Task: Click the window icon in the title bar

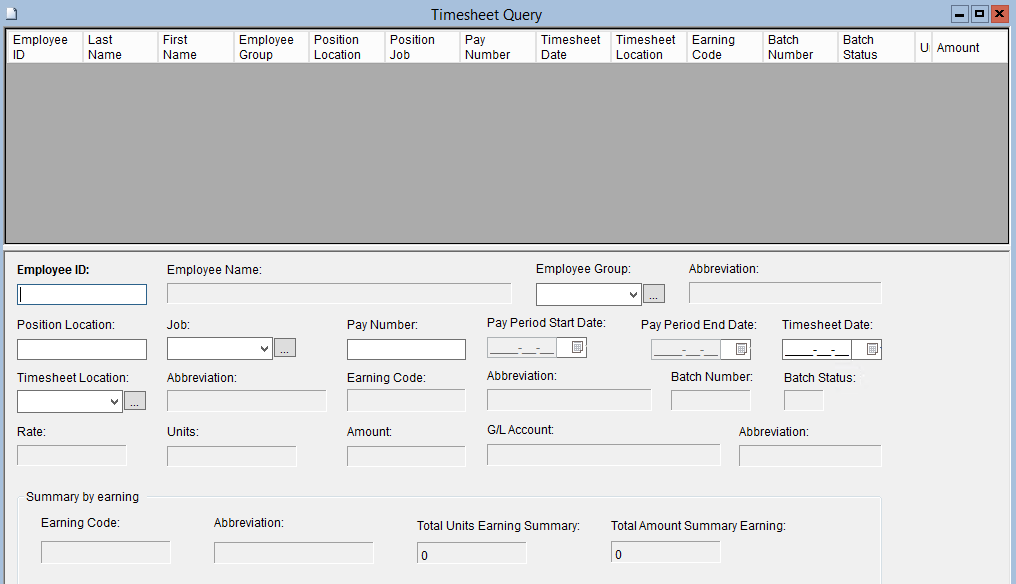Action: click(11, 14)
